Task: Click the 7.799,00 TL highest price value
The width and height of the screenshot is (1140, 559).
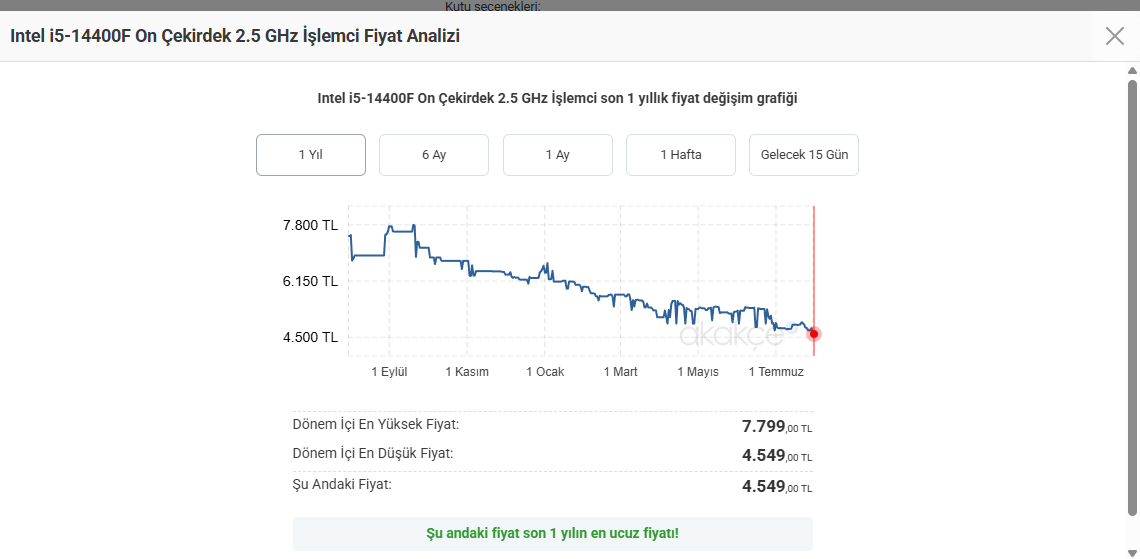Action: click(x=777, y=427)
